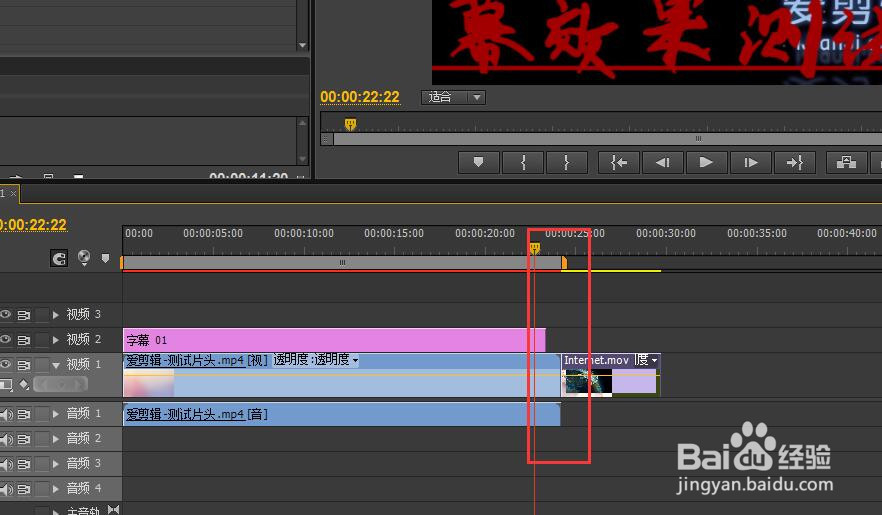Mark Out point in program monitor
Viewport: 882px width, 515px height.
pos(566,162)
